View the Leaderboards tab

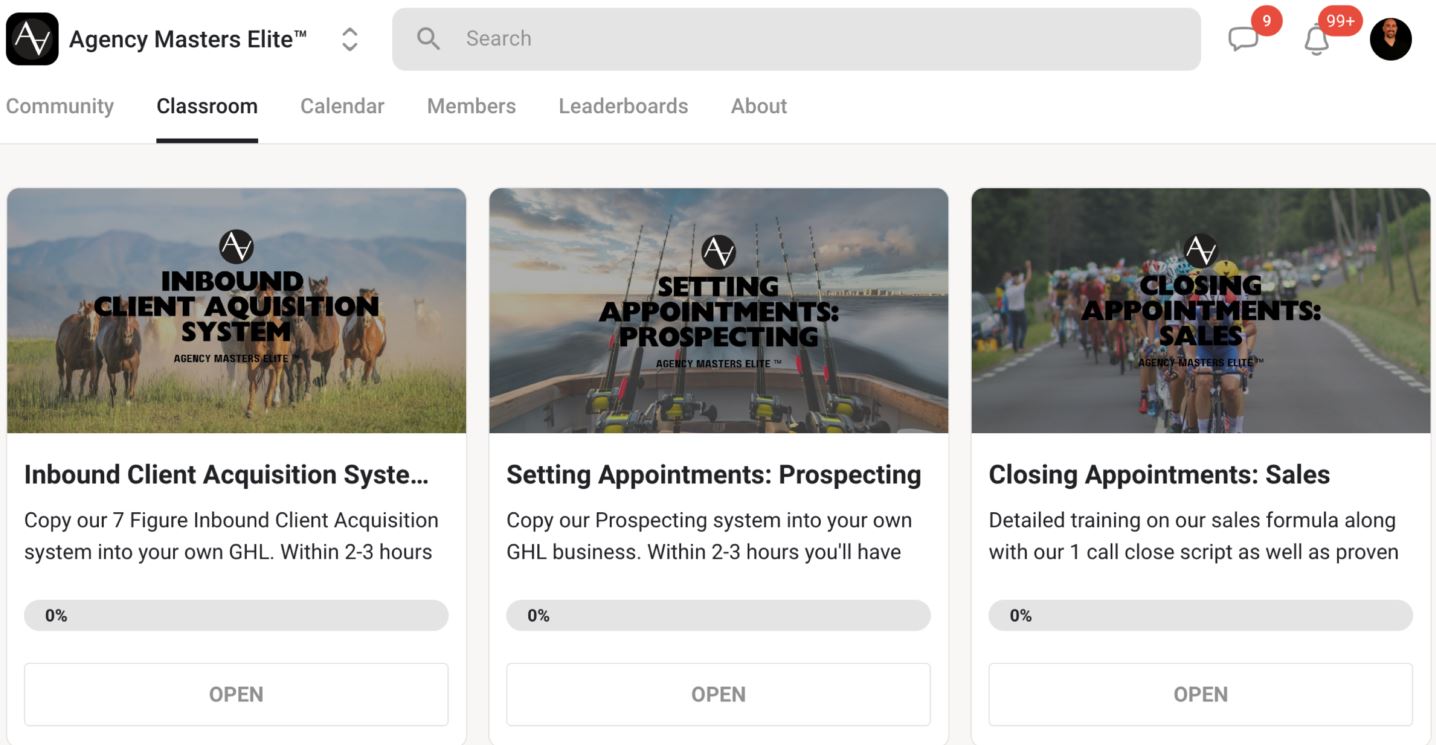click(x=623, y=106)
